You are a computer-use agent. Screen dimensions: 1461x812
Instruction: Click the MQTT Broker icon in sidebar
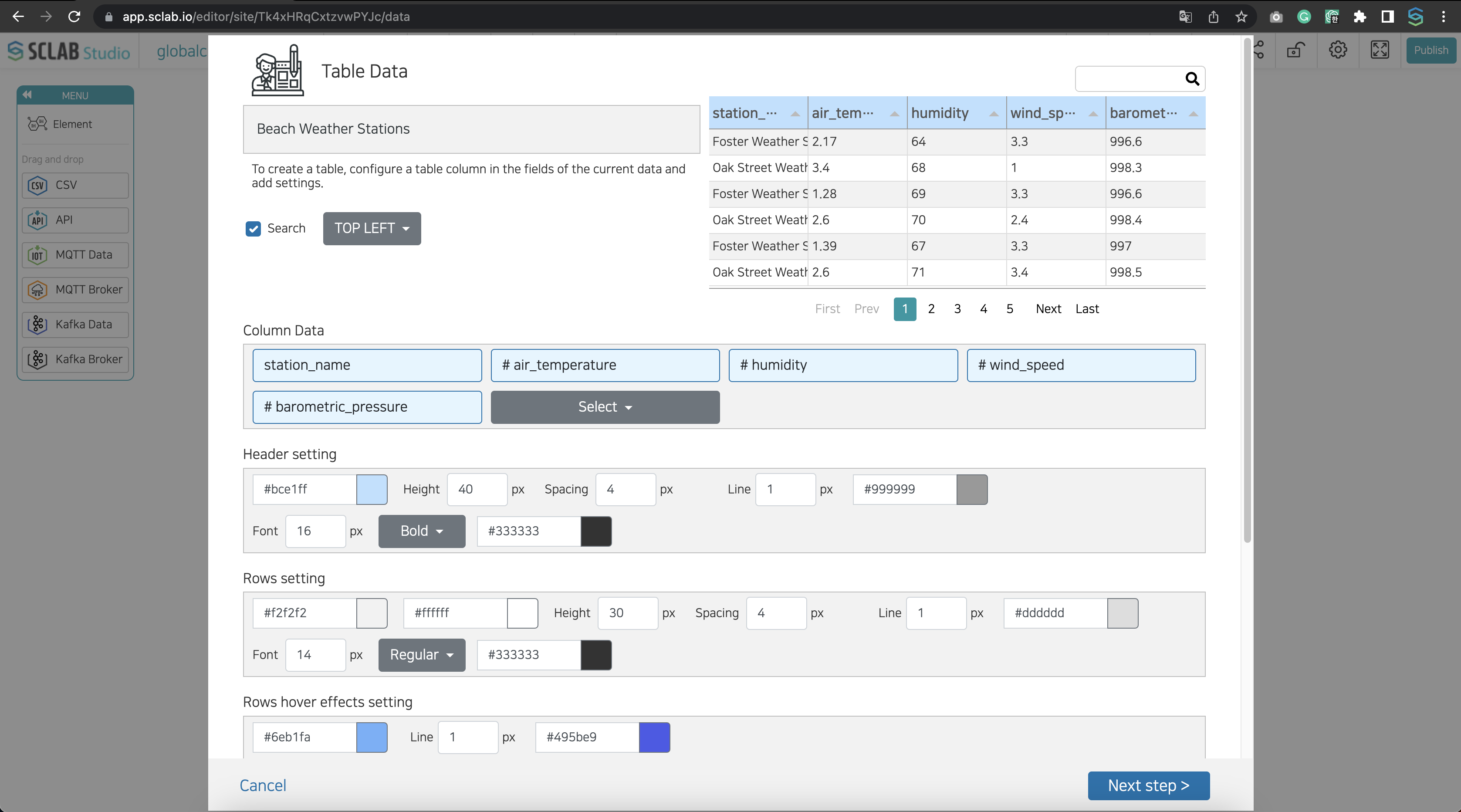37,289
